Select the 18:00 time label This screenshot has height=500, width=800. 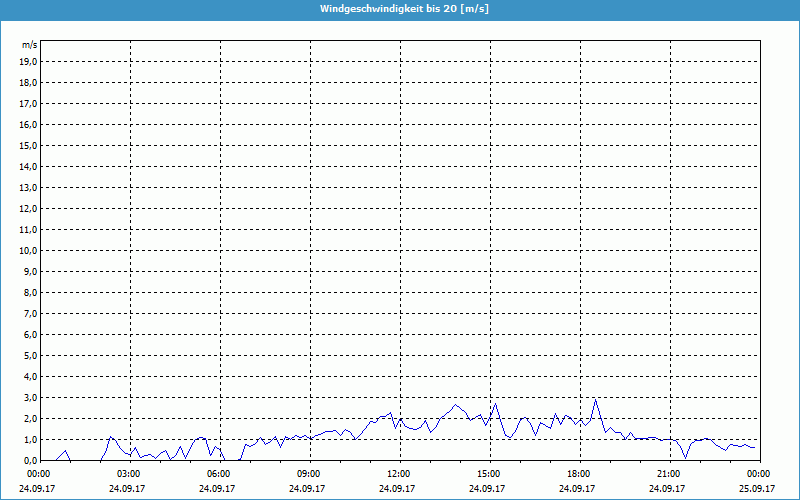click(579, 473)
